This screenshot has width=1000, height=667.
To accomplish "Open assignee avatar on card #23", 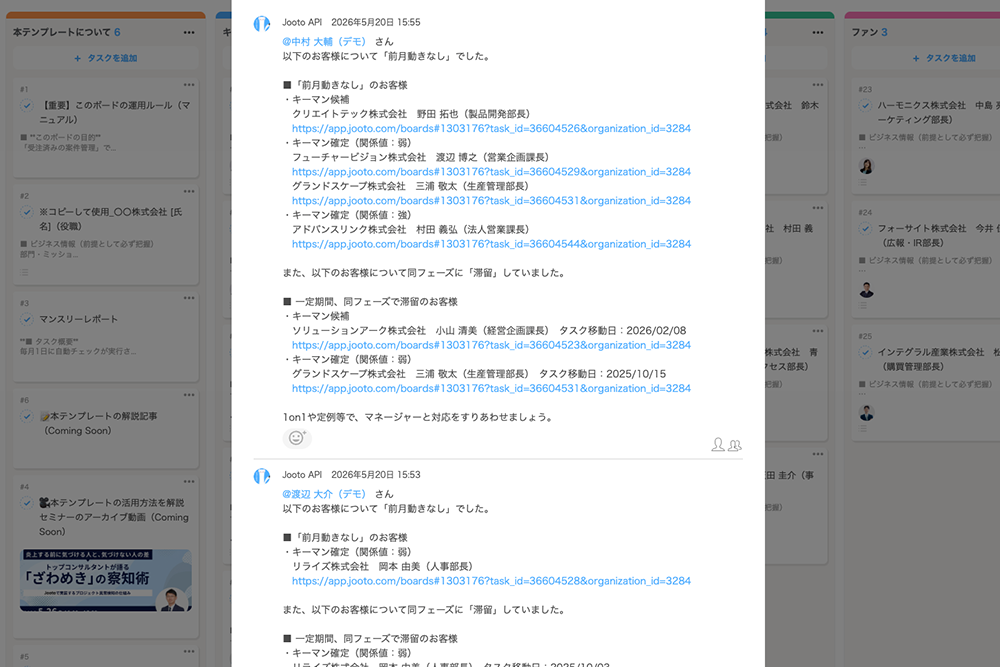I will tap(866, 166).
